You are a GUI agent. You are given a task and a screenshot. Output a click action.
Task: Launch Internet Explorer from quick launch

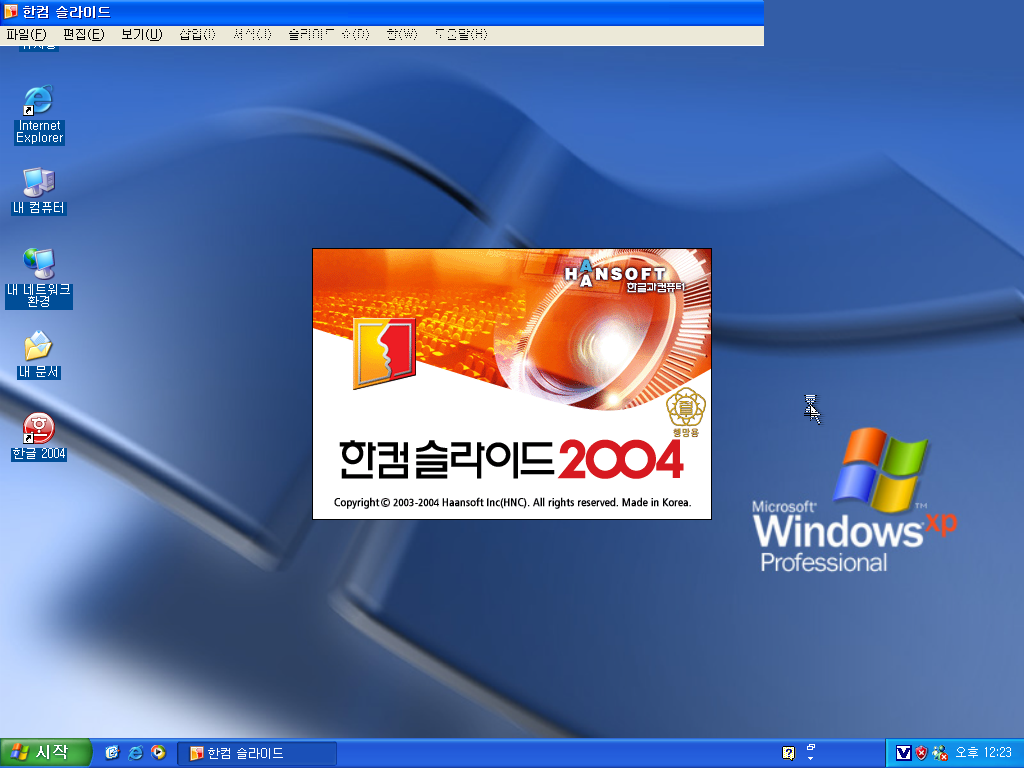point(135,752)
